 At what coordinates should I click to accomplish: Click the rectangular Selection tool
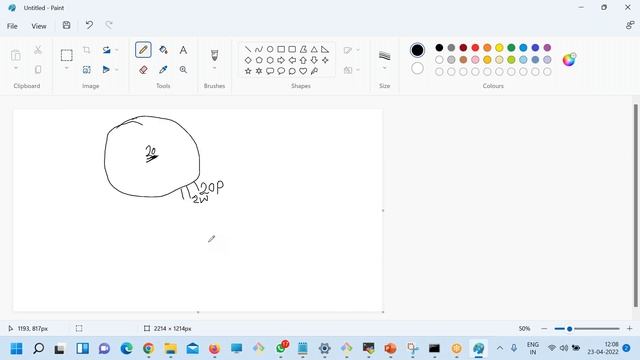(x=67, y=55)
